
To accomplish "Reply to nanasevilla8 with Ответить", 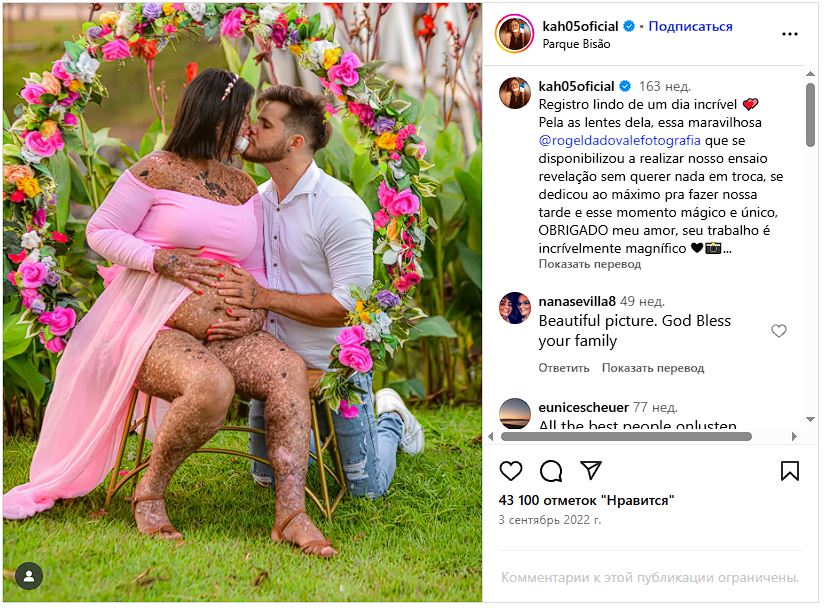I will coord(564,368).
